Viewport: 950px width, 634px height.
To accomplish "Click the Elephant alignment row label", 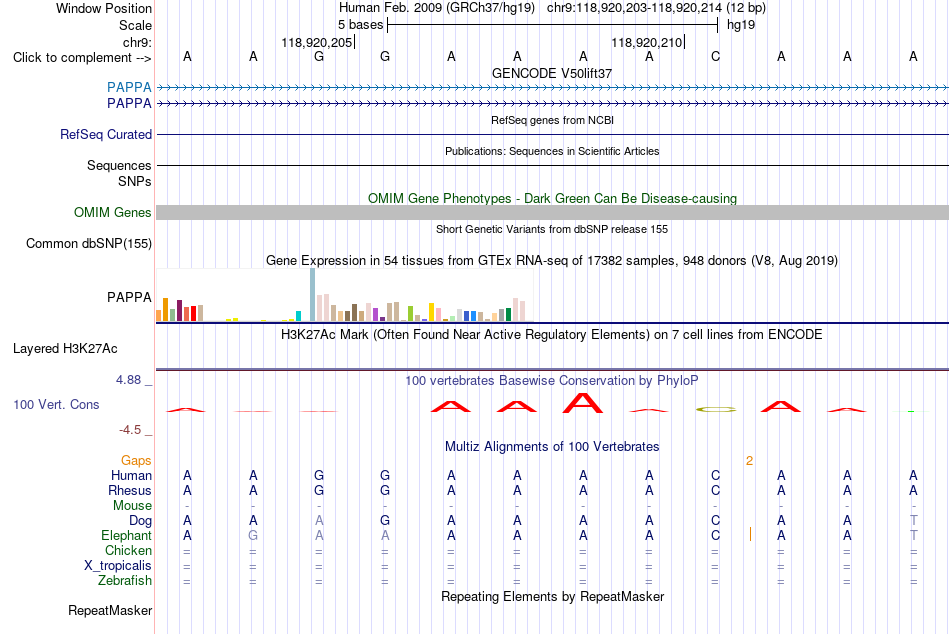I will click(126, 535).
